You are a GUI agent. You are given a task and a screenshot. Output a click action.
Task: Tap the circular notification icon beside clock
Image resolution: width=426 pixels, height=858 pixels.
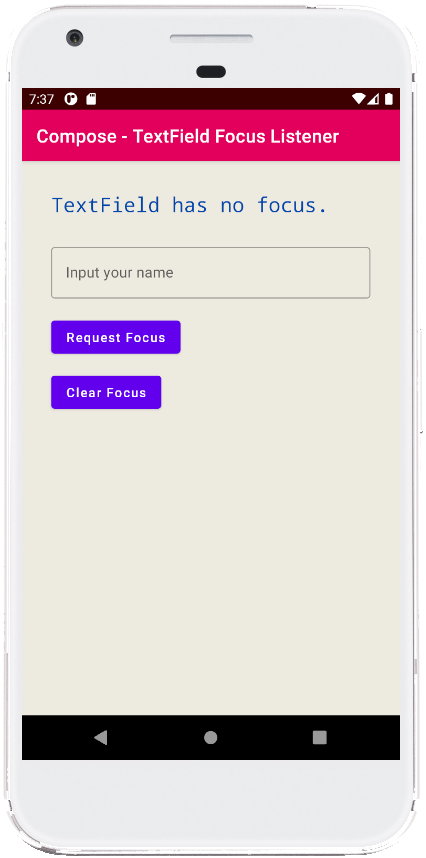click(x=71, y=99)
